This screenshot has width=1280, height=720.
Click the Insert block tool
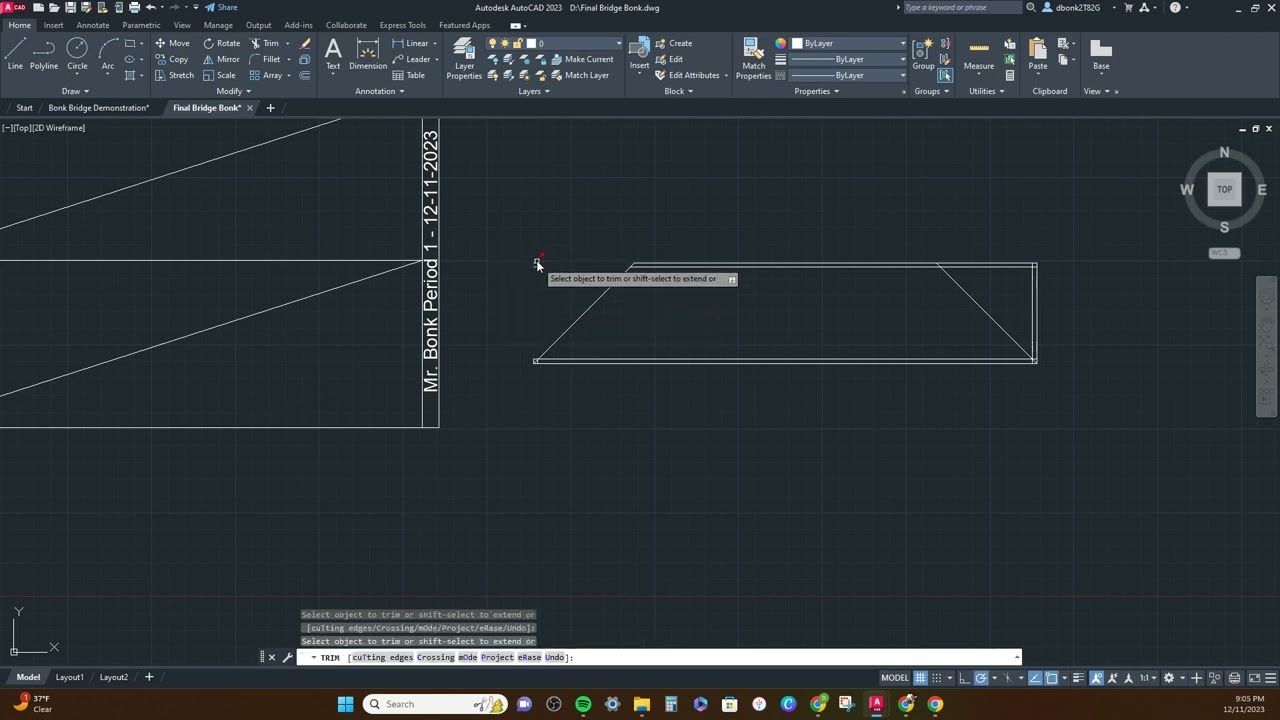(639, 54)
